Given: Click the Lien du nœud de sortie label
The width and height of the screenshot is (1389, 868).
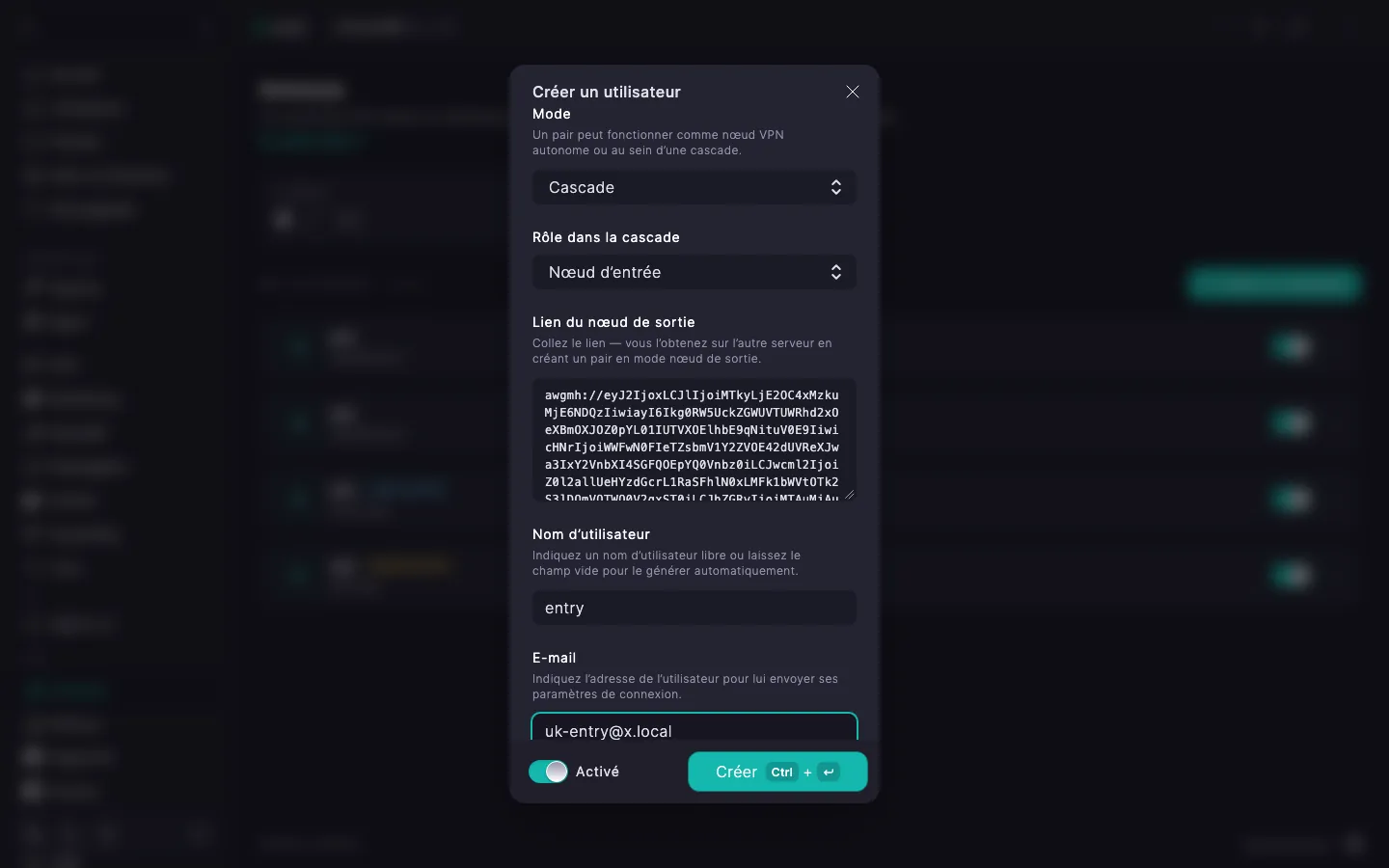Looking at the screenshot, I should click(613, 322).
